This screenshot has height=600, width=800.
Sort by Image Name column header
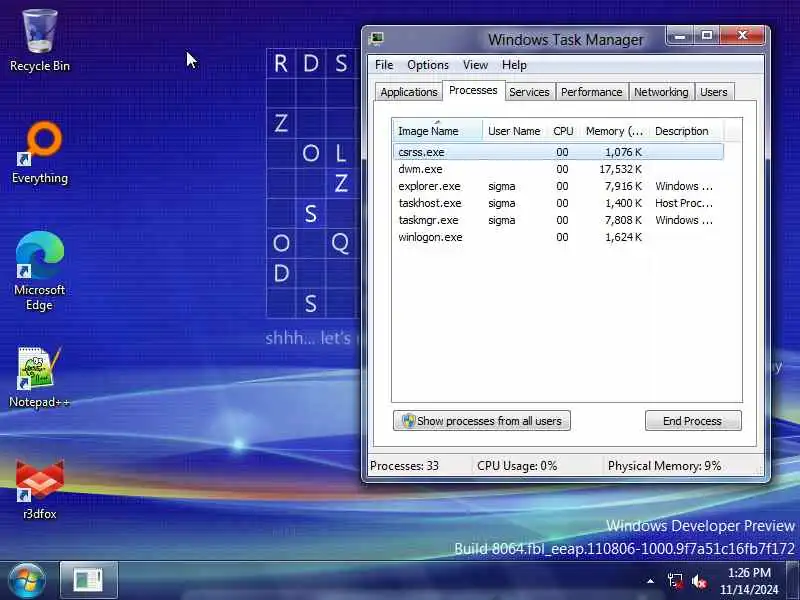click(437, 131)
